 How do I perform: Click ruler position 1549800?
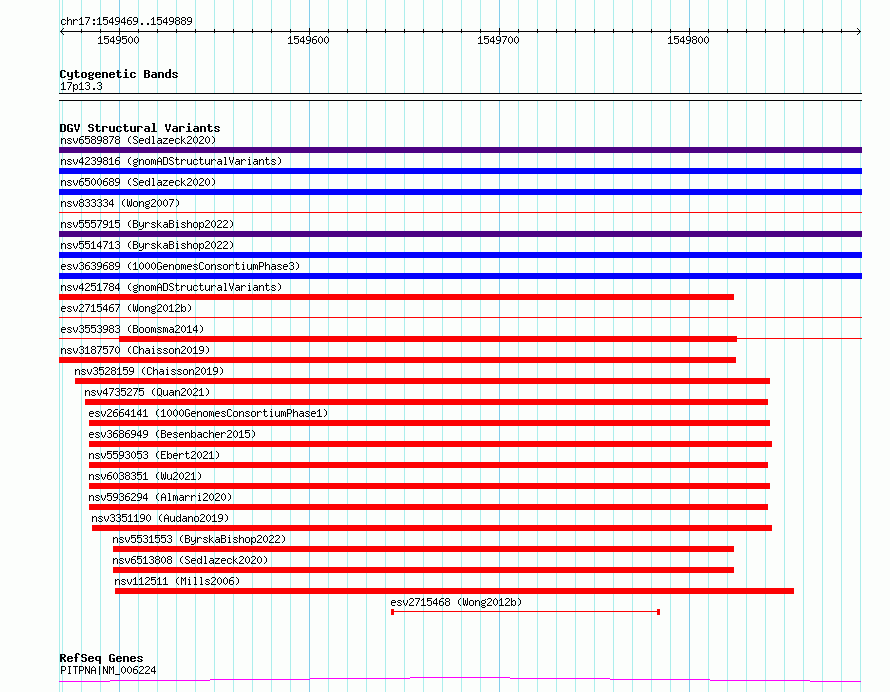click(x=688, y=40)
